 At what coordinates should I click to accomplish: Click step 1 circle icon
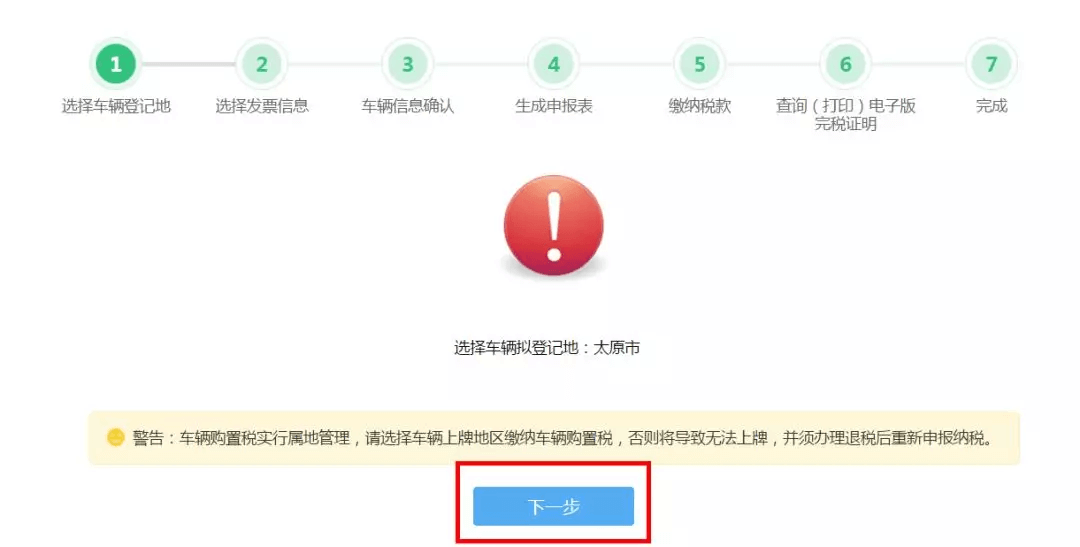click(x=116, y=64)
